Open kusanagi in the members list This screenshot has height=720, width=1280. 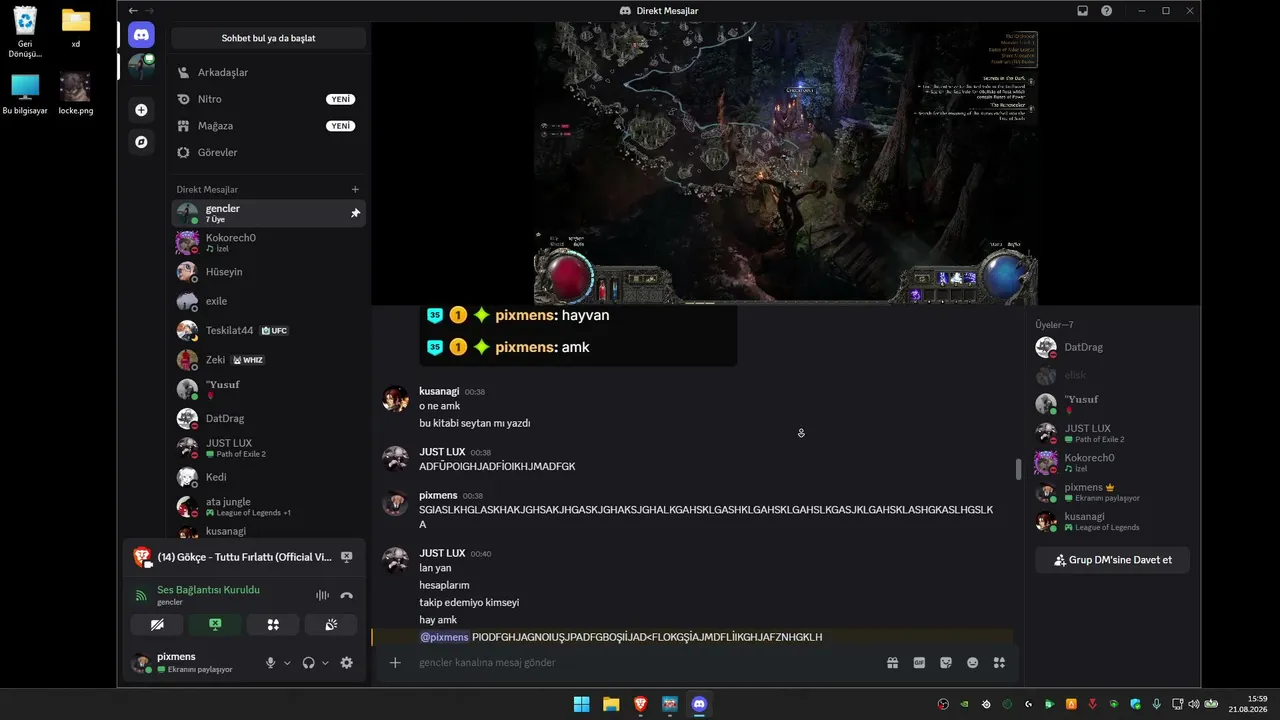[1112, 521]
